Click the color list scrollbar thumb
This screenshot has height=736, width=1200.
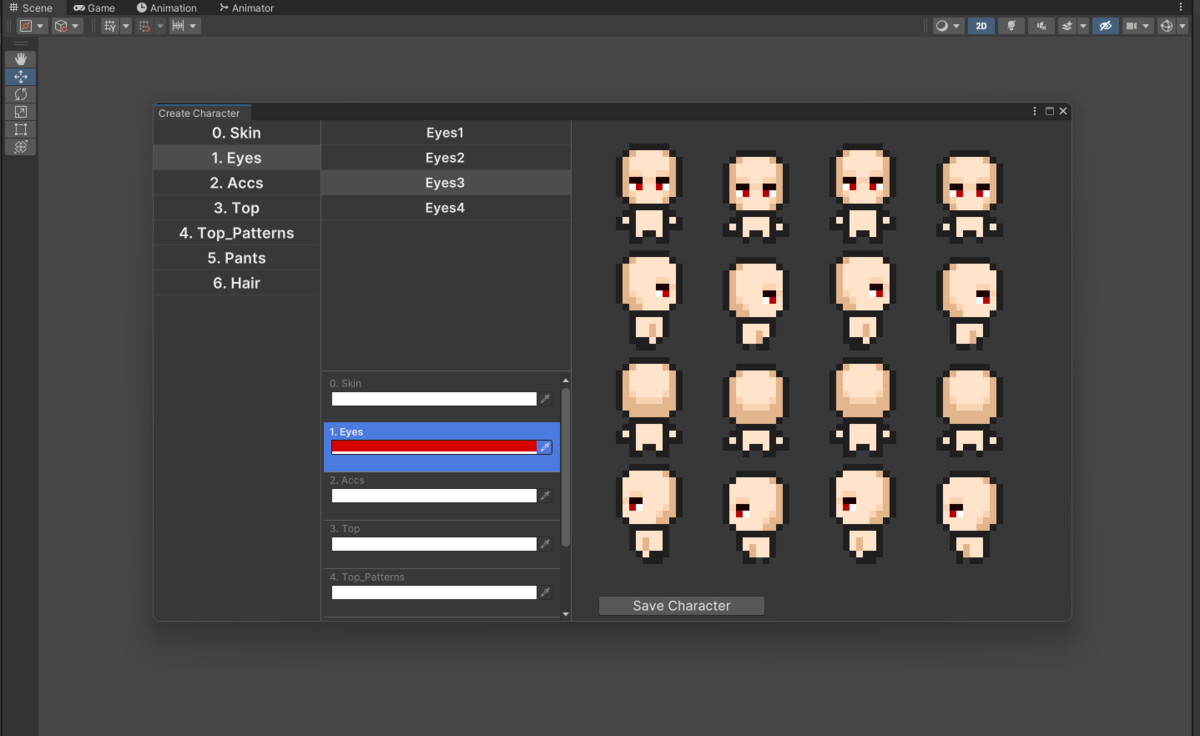pos(566,467)
